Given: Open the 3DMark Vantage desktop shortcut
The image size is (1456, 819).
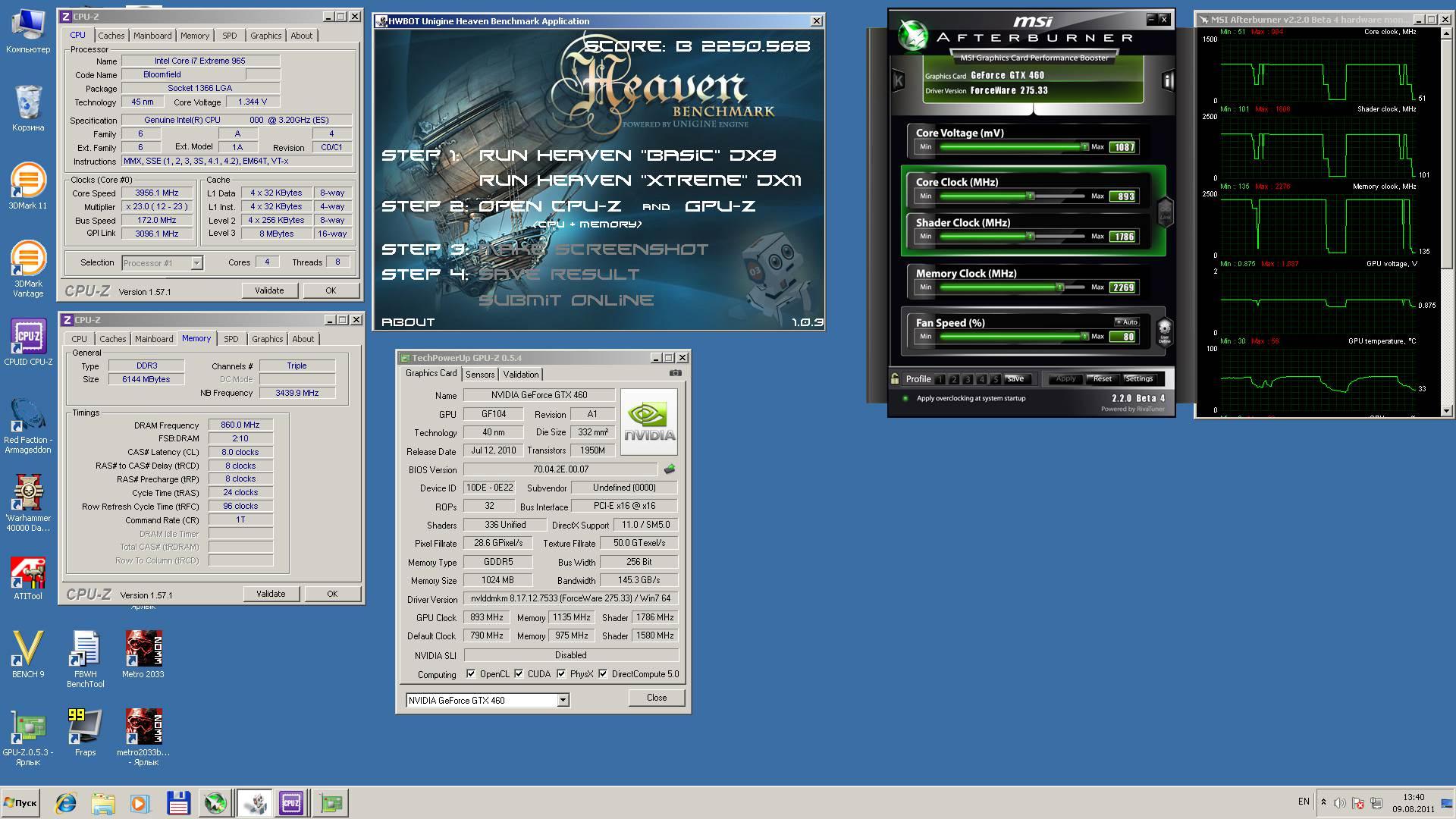Looking at the screenshot, I should coord(28,267).
